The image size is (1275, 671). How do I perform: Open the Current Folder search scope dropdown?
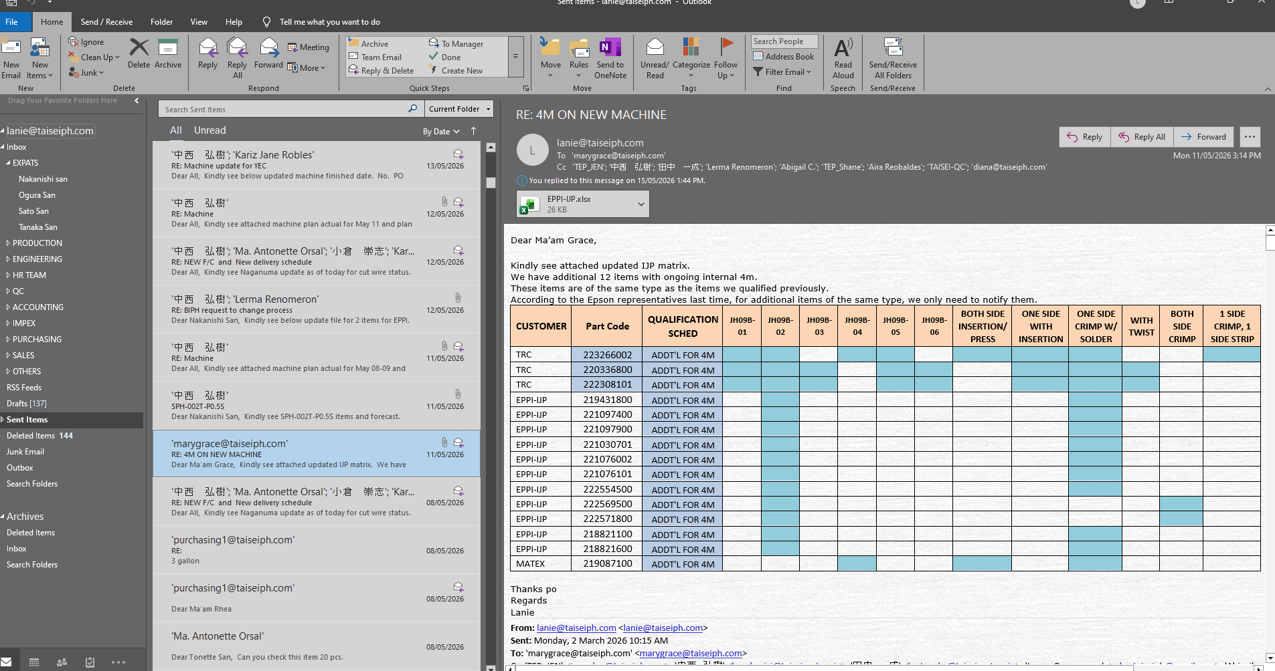click(x=459, y=109)
